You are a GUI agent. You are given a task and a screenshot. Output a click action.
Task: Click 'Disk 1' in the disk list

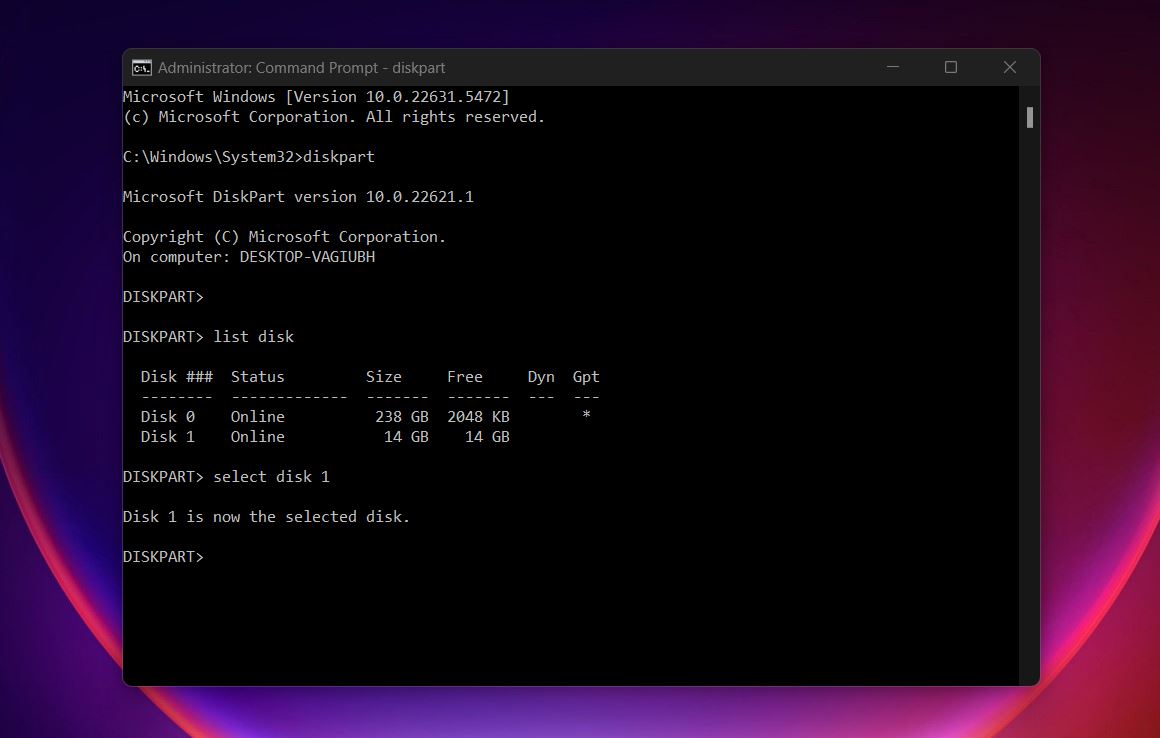click(168, 436)
